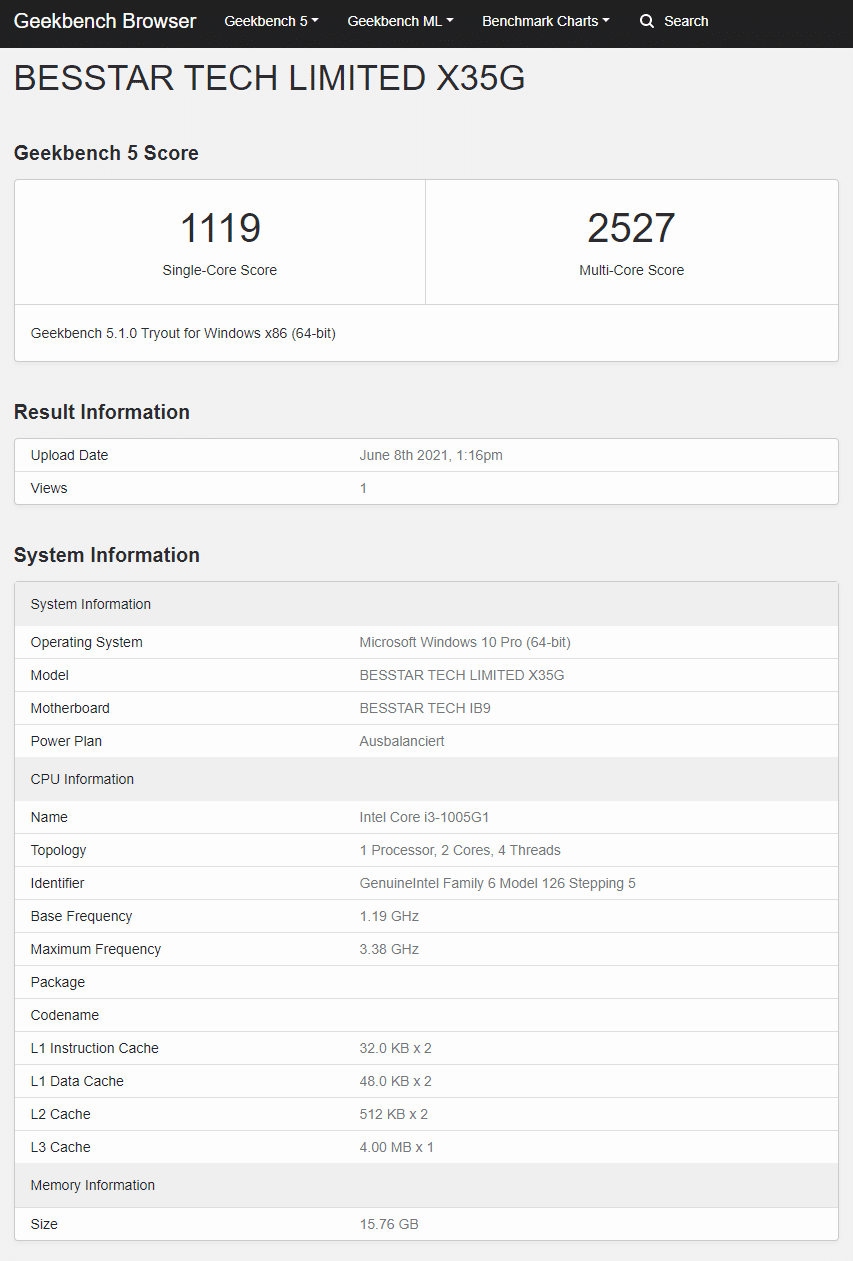Open the Geekbench Browser home link

[x=105, y=21]
